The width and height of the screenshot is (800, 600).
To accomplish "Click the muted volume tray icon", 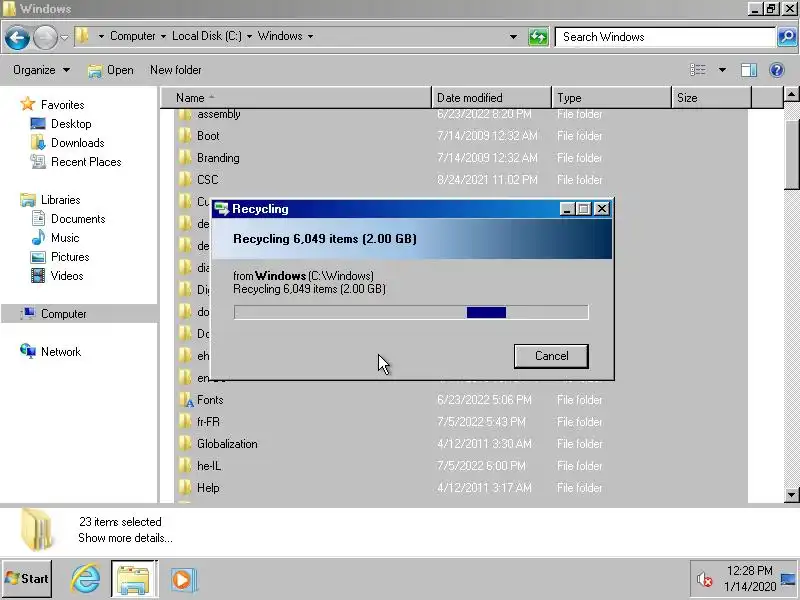I will coord(704,580).
